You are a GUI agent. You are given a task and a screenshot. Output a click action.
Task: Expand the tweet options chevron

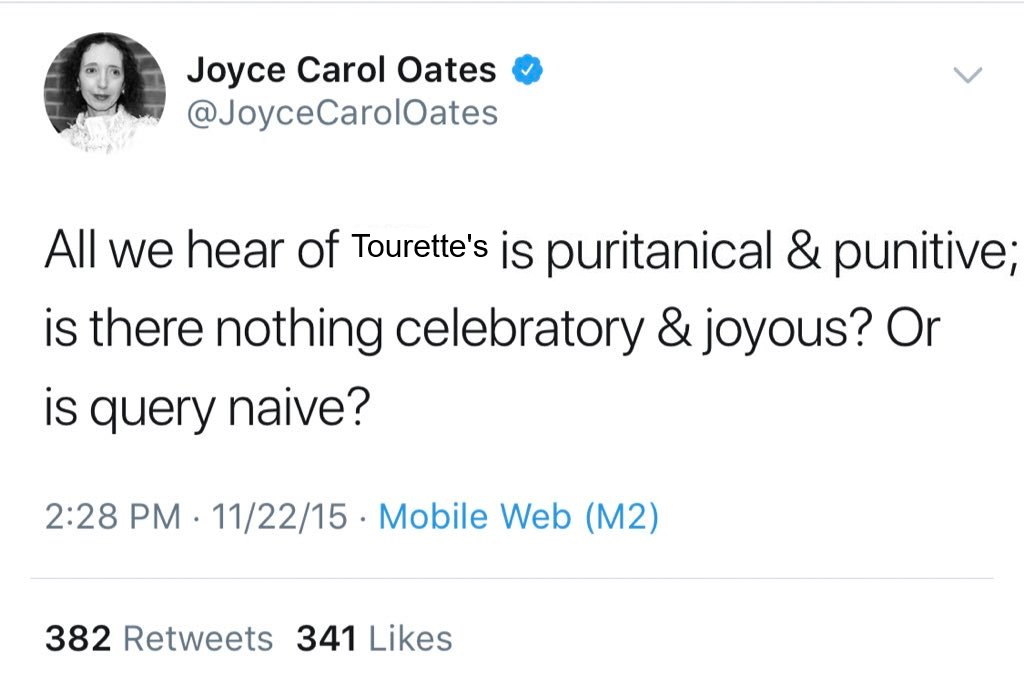[968, 74]
